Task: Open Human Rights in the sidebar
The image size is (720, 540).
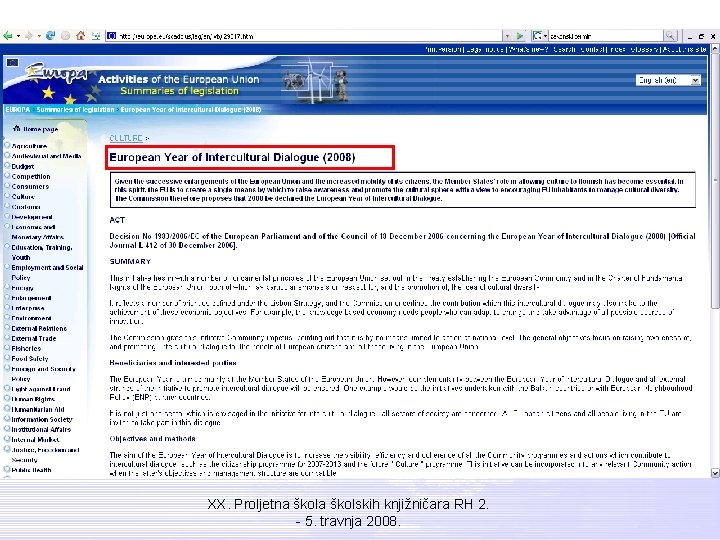Action: pos(33,399)
